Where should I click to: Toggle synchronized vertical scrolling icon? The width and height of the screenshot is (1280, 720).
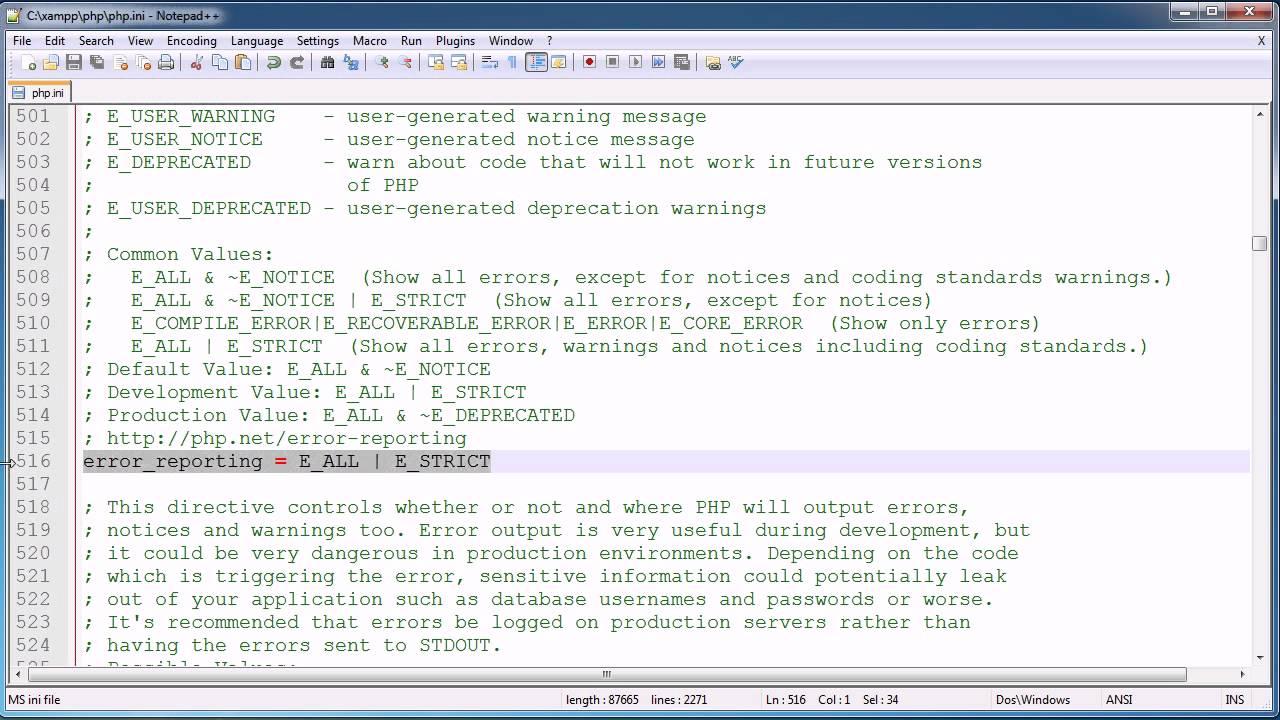(x=436, y=62)
